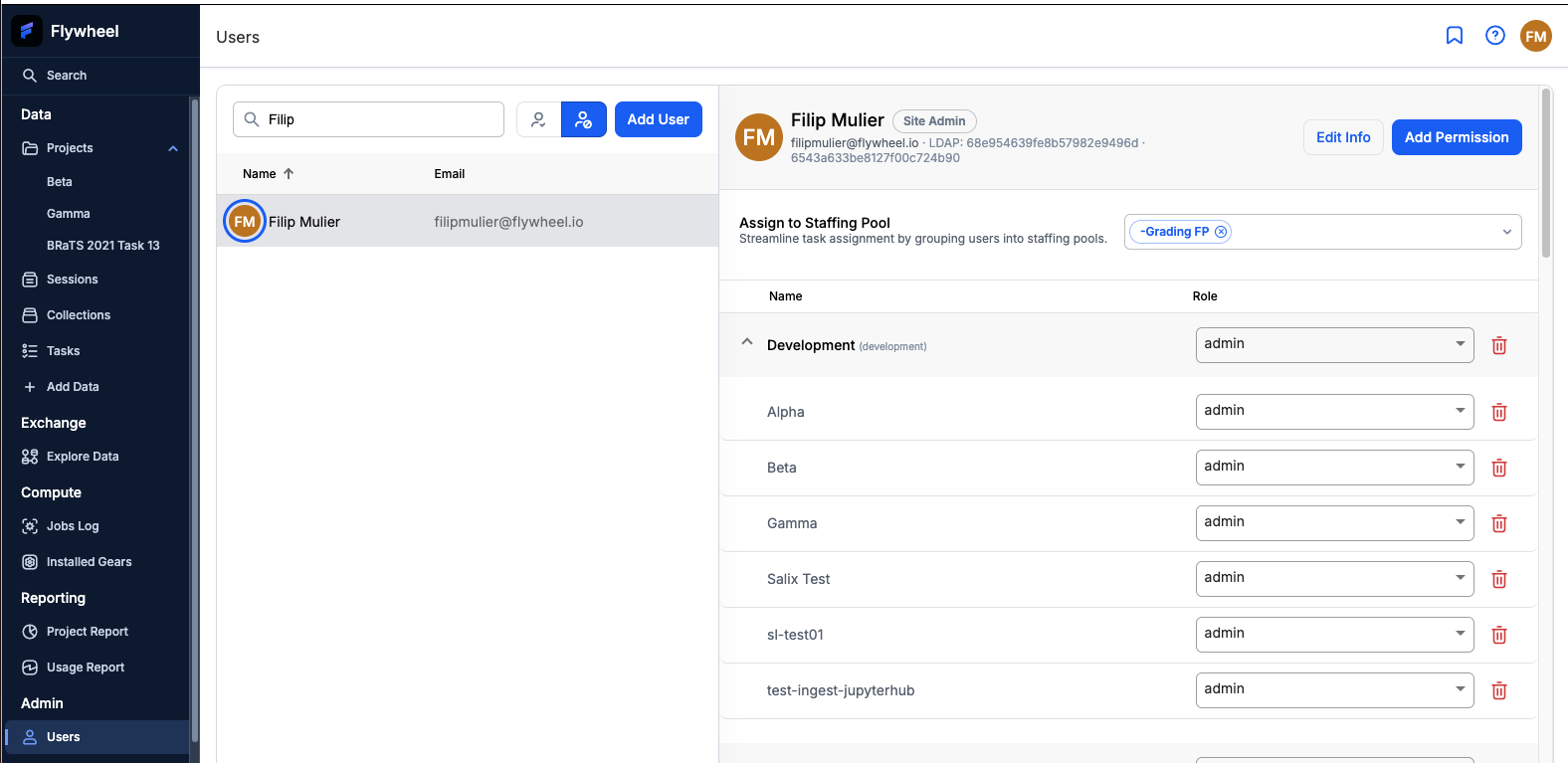Open the help question mark icon
The height and width of the screenshot is (763, 1568).
pyautogui.click(x=1495, y=36)
